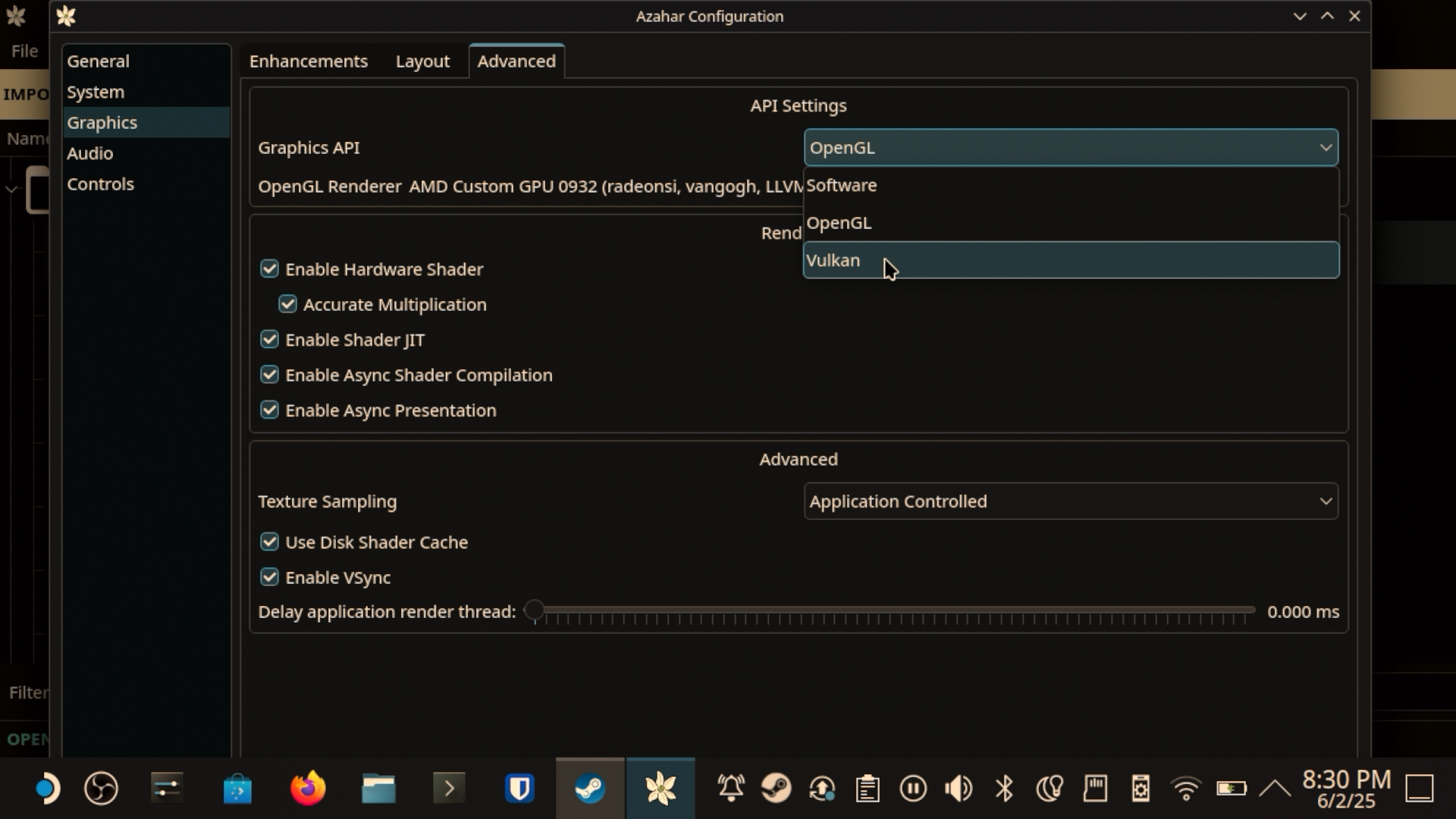Open Wi-Fi network tray icon
Screen dimensions: 1456x819
coord(1186,789)
